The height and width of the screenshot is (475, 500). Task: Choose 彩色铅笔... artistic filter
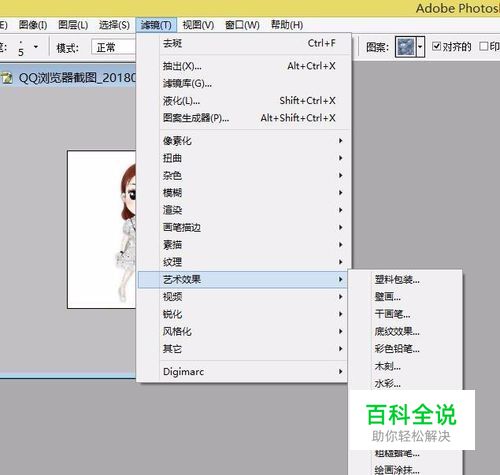click(x=405, y=349)
